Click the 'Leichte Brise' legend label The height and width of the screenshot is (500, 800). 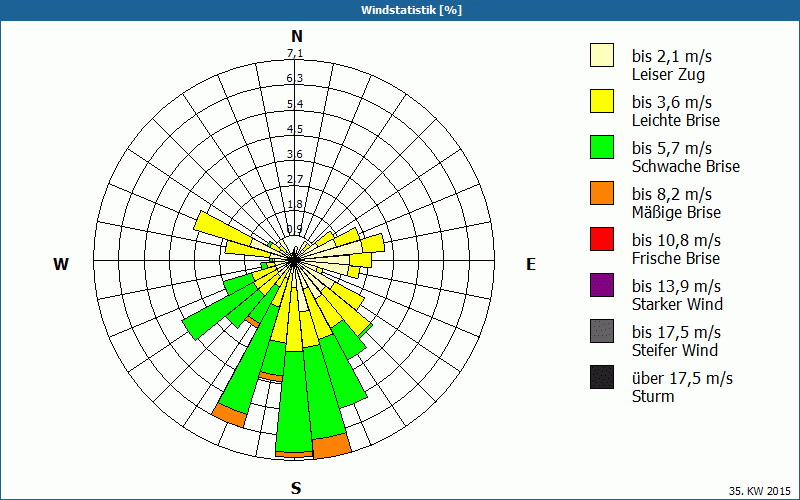coord(676,120)
